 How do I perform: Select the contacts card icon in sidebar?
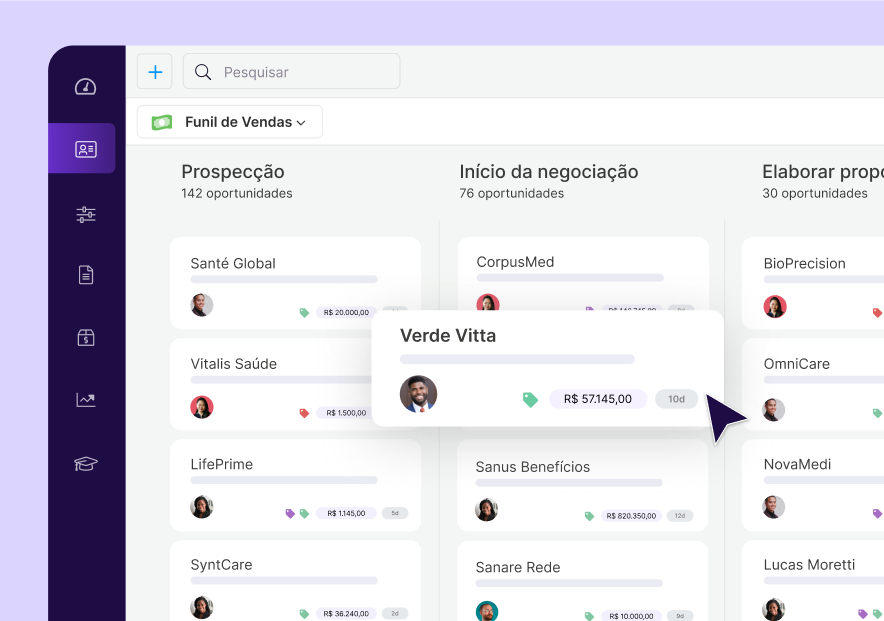click(x=86, y=149)
